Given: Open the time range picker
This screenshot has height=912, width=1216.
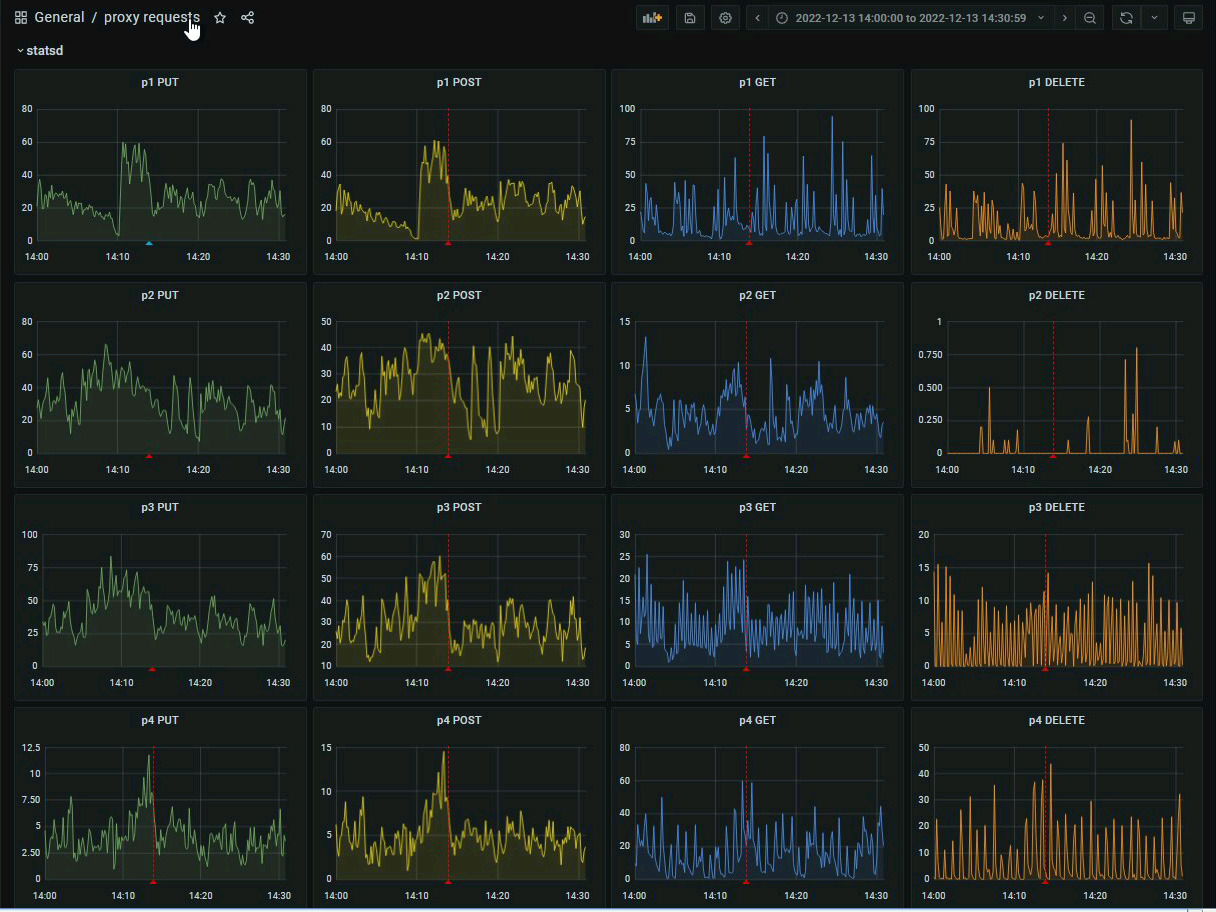Looking at the screenshot, I should (x=910, y=18).
